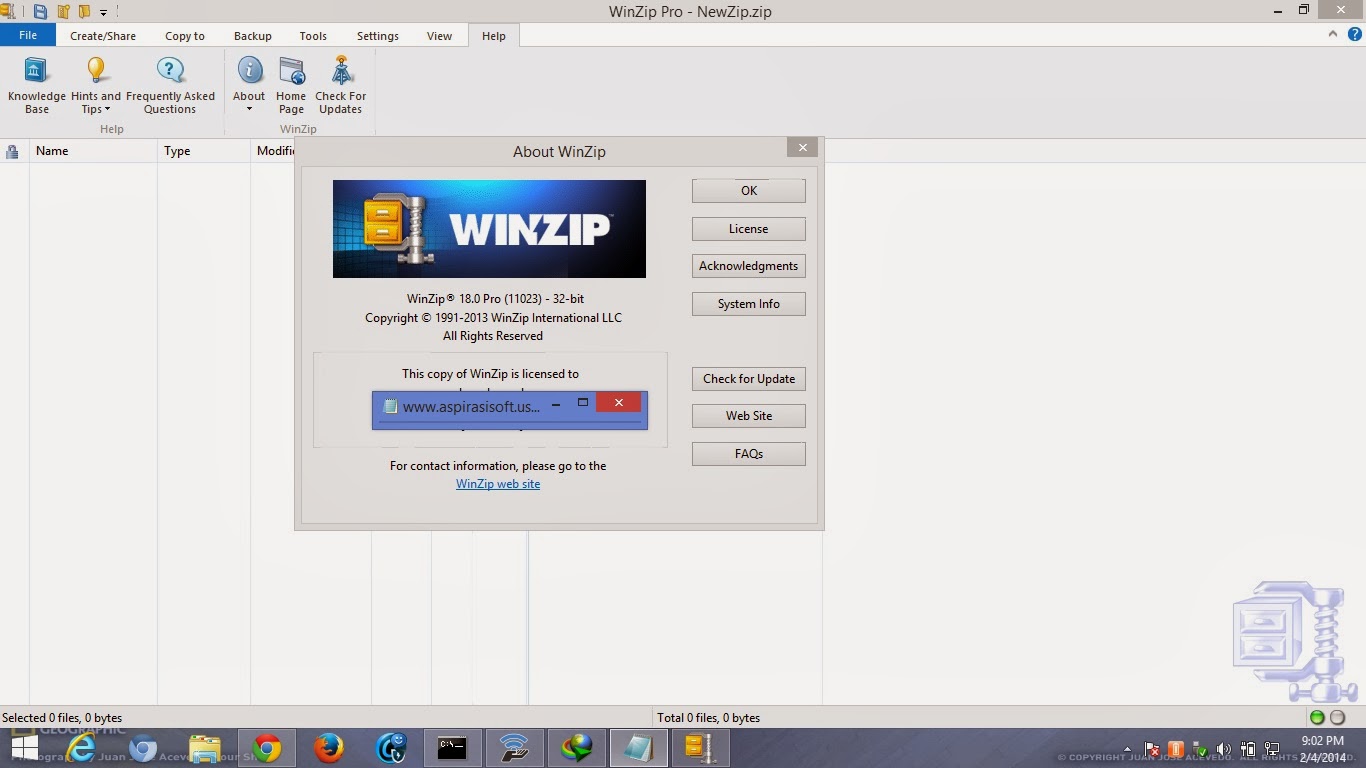
Task: Click the "Total 0 files, 0 bytes" status text
Action: coord(708,718)
